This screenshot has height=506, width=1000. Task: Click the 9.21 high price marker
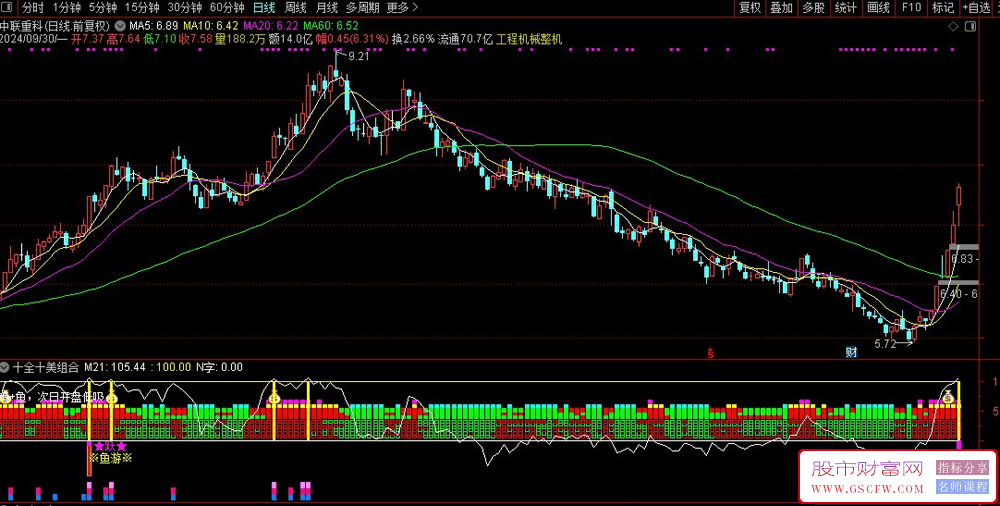click(358, 57)
